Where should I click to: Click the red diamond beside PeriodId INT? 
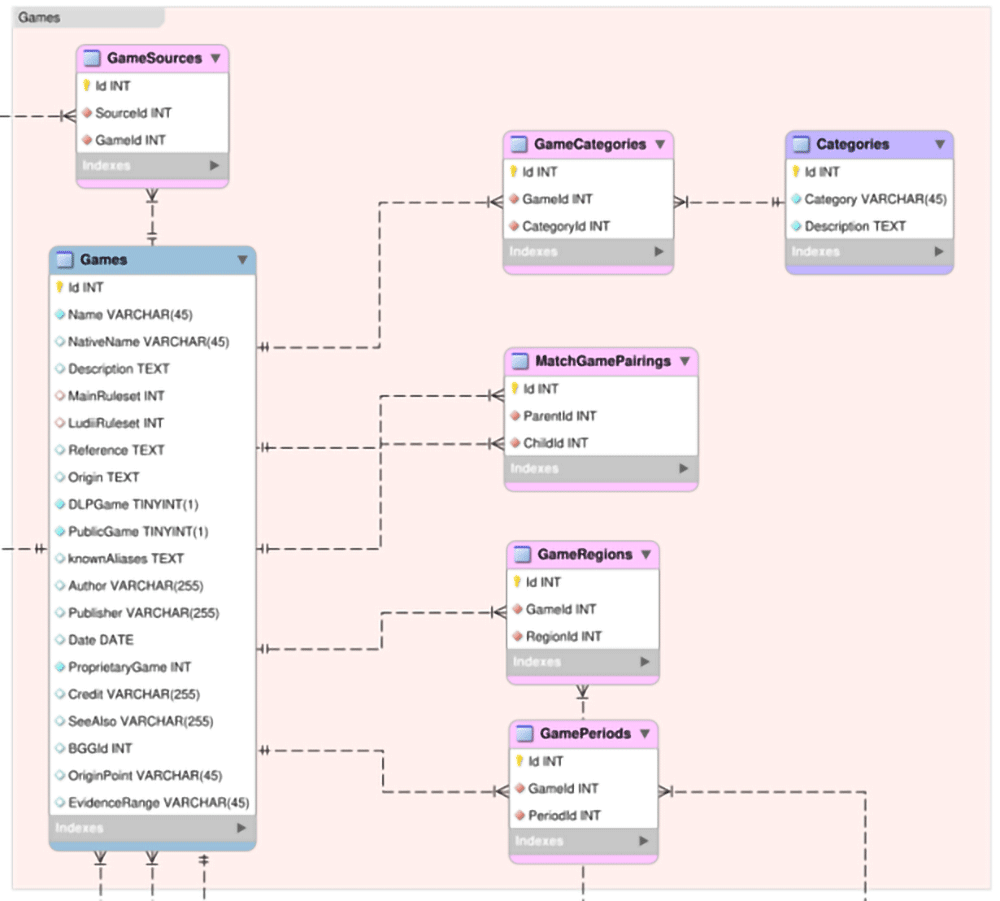click(x=520, y=816)
